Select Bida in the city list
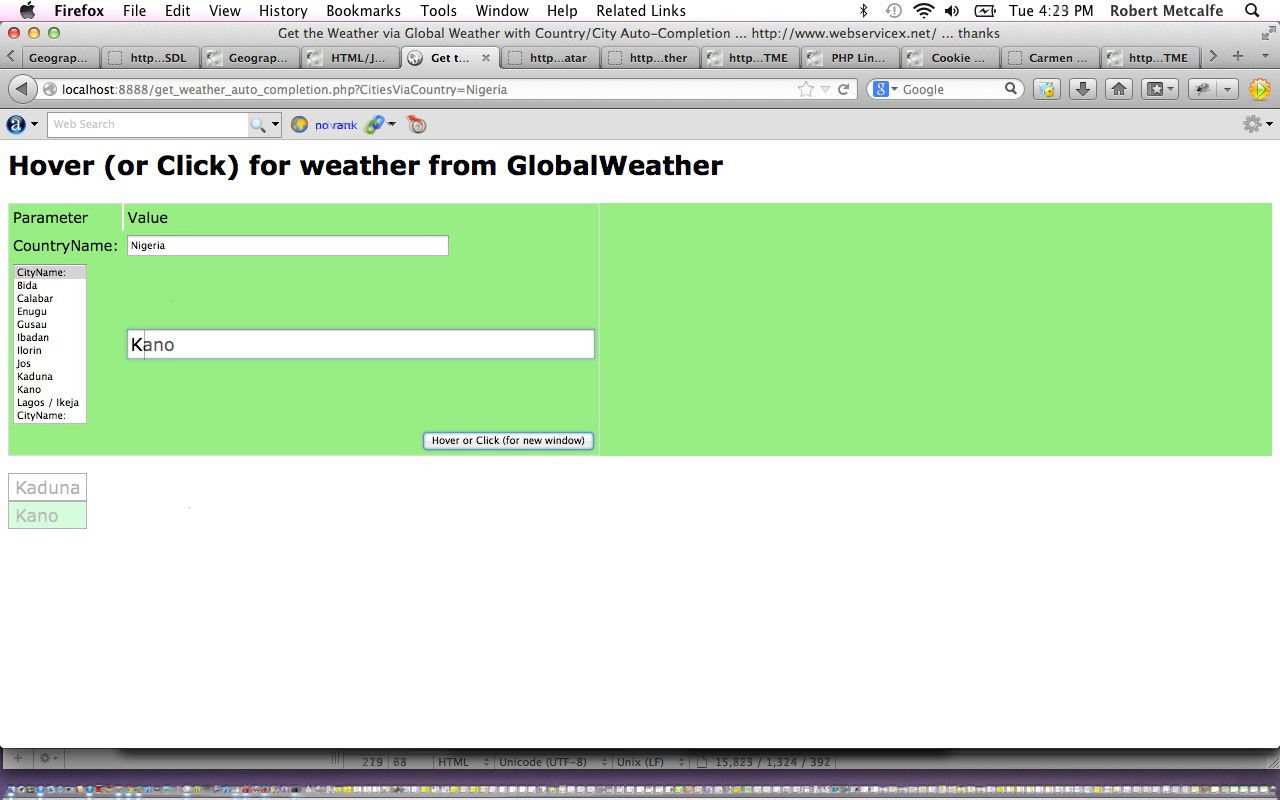This screenshot has height=800, width=1280. click(50, 285)
